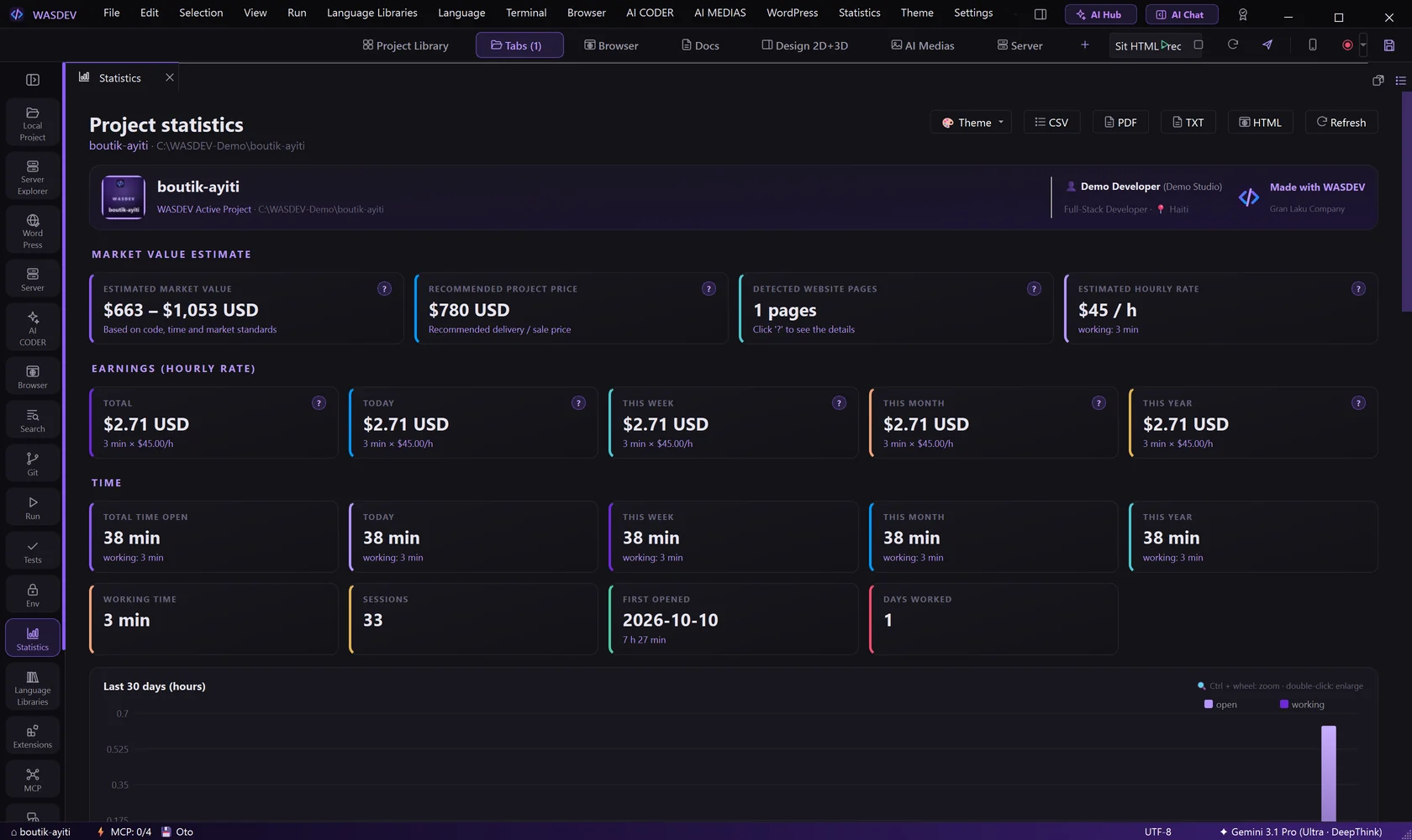
Task: Open the Search sidebar panel
Action: click(33, 421)
